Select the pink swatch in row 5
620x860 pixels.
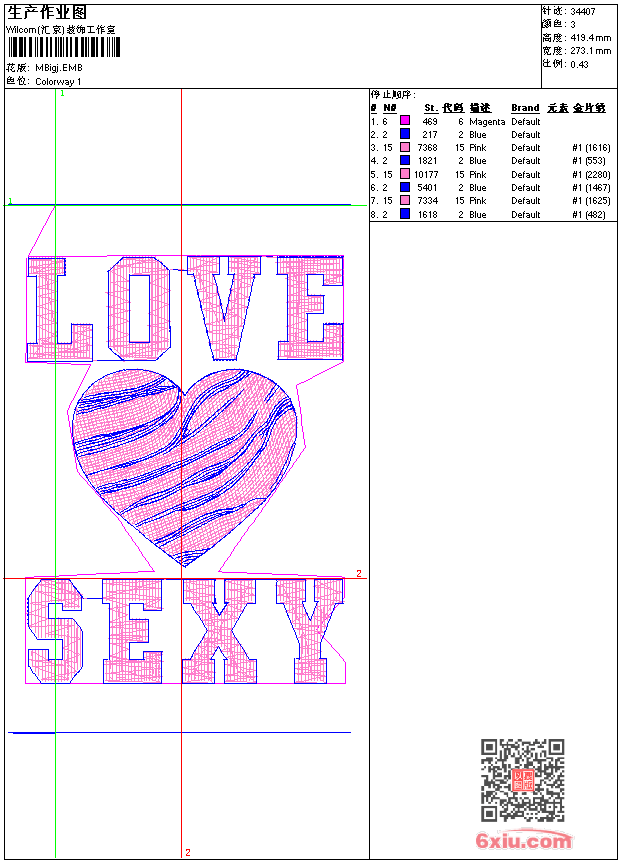[x=405, y=174]
